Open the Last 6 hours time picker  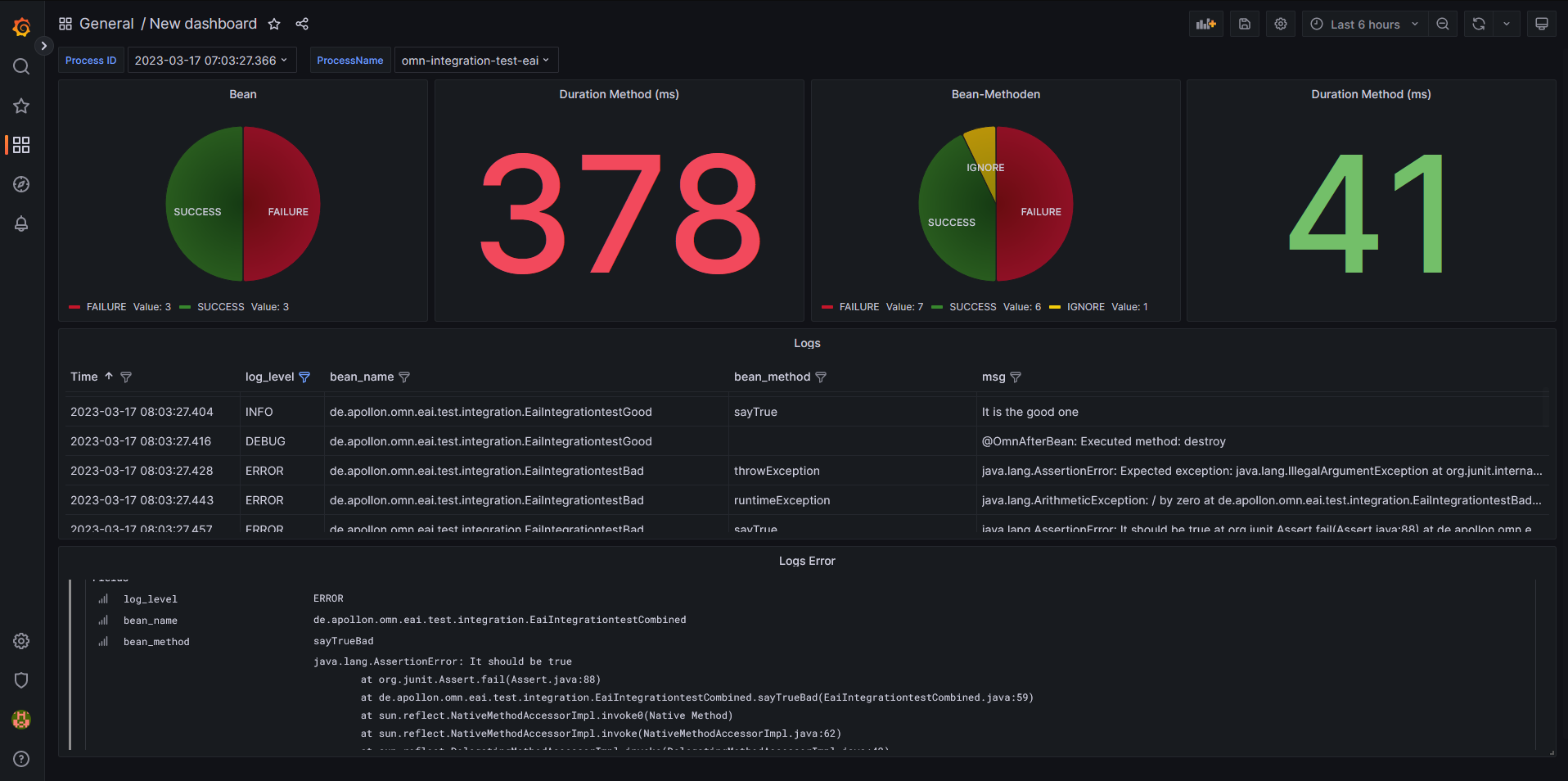pos(1364,25)
